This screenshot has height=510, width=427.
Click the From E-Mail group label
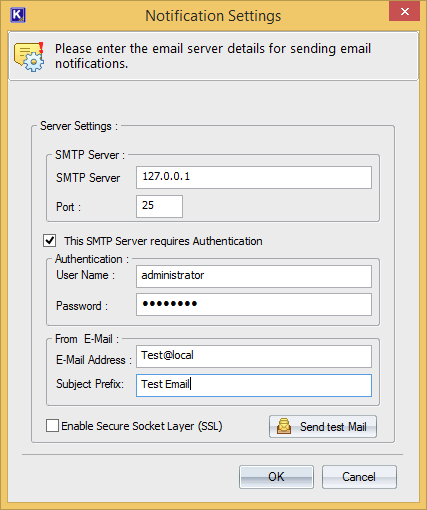click(x=87, y=339)
